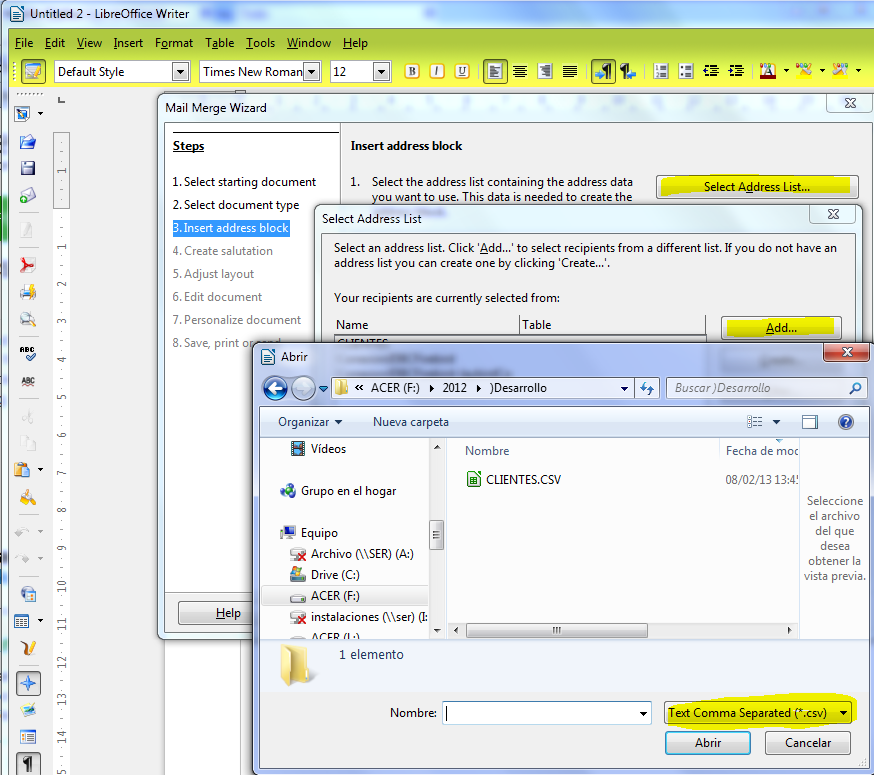Screen dimensions: 874x775
Task: Click the Save floppy disk icon
Action: 28,168
